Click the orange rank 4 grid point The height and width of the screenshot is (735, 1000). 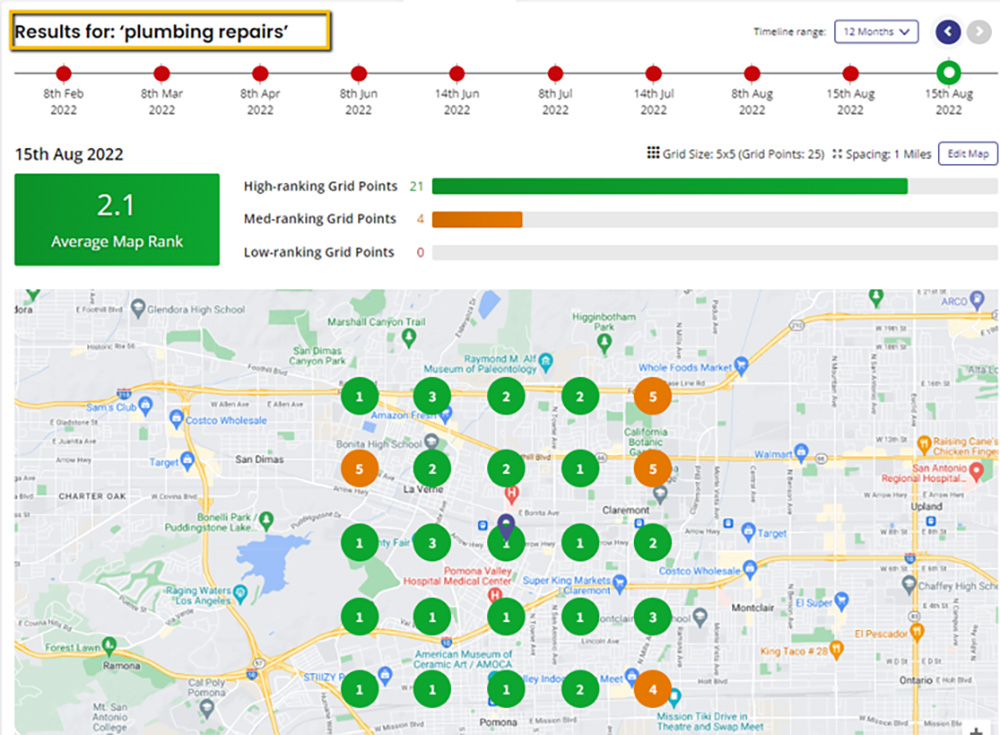652,688
